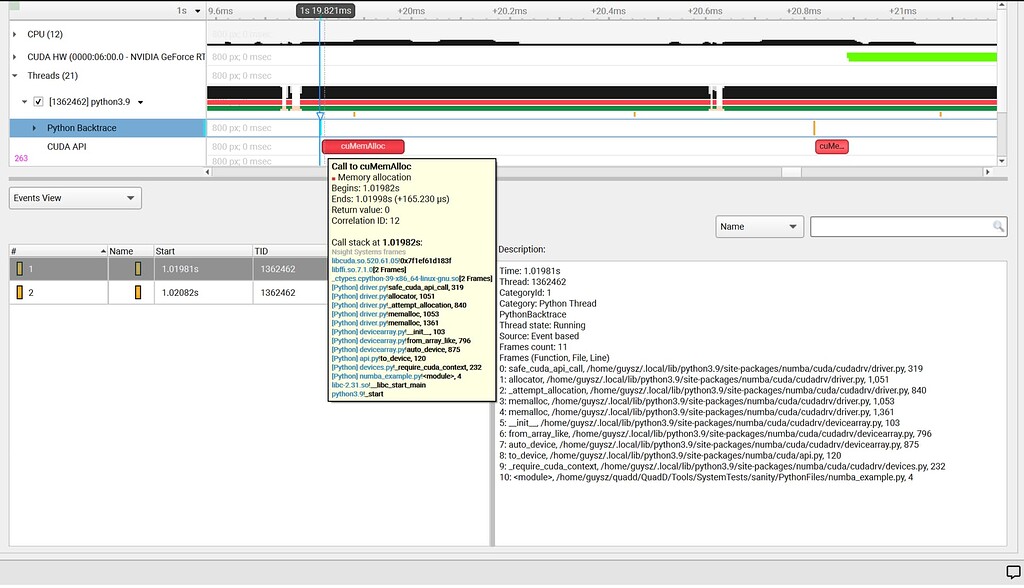Screen dimensions: 1024x588
Task: Open the Events View dropdown
Action: 75,198
